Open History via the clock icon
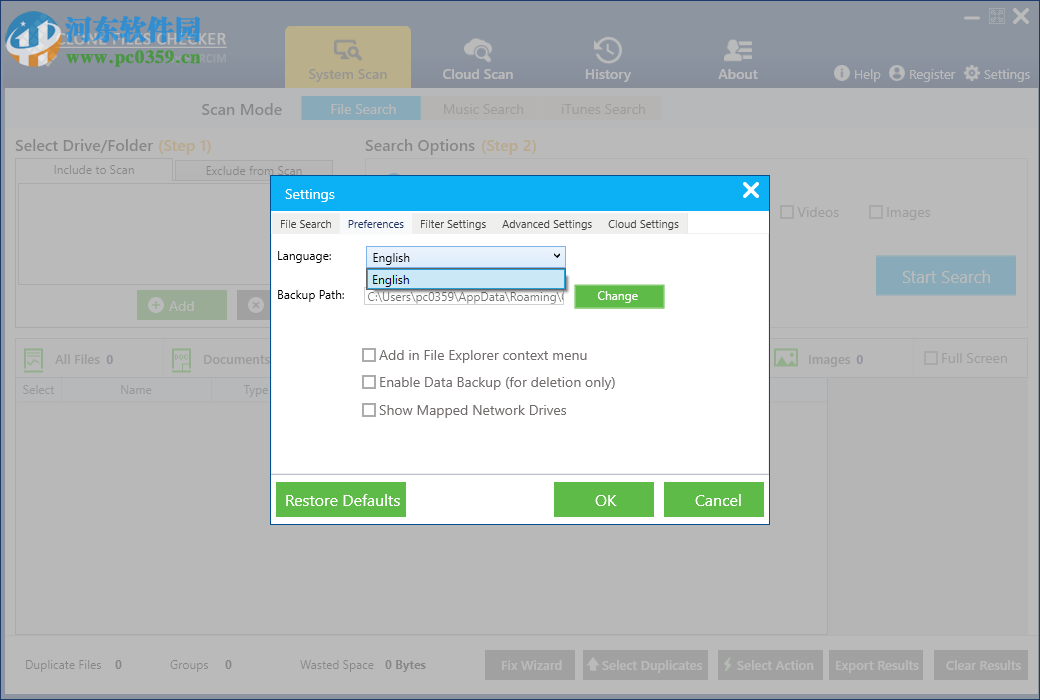The width and height of the screenshot is (1040, 700). (x=607, y=49)
